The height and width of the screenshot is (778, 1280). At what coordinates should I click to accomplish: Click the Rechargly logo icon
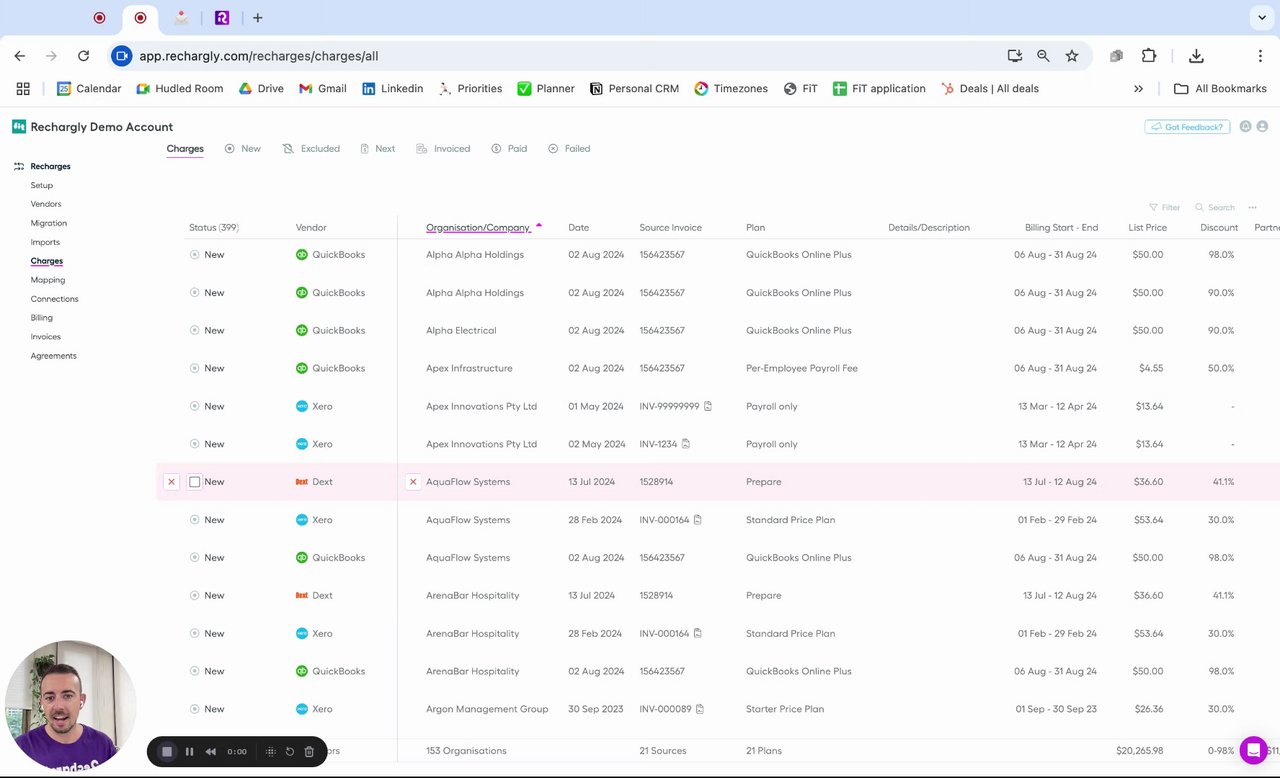(19, 127)
